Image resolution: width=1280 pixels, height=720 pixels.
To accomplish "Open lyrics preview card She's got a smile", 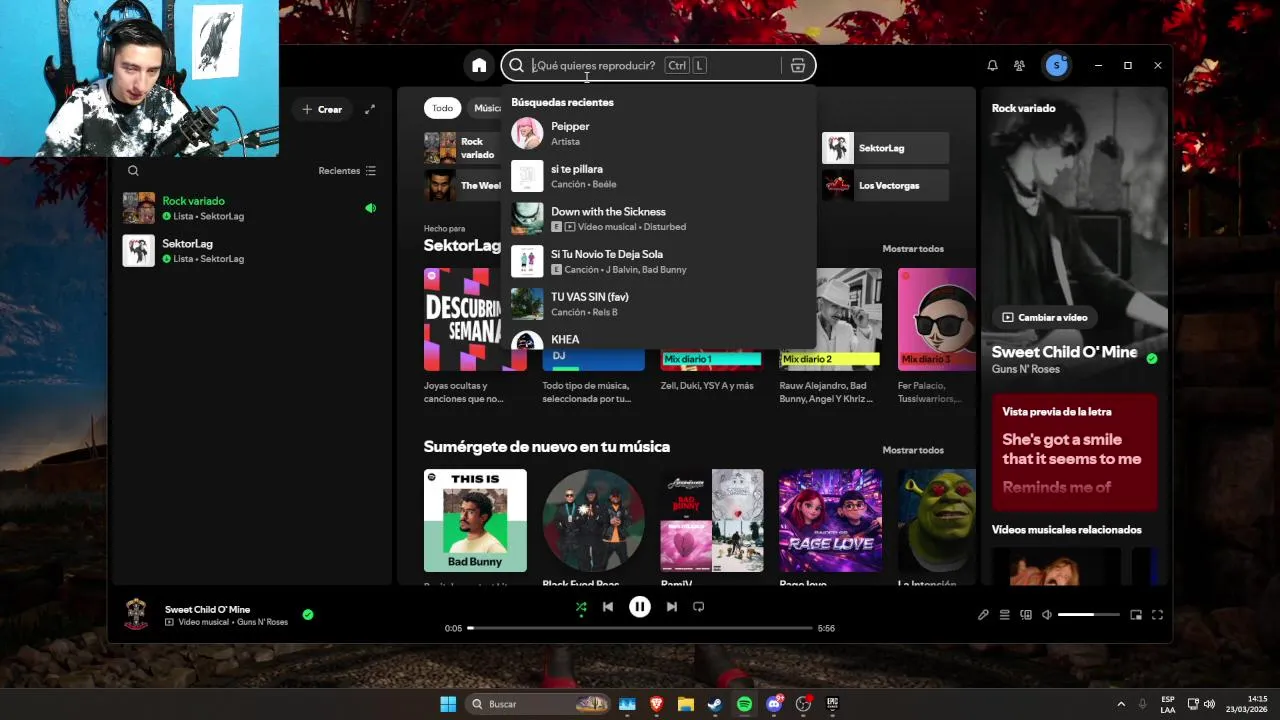I will coord(1074,452).
